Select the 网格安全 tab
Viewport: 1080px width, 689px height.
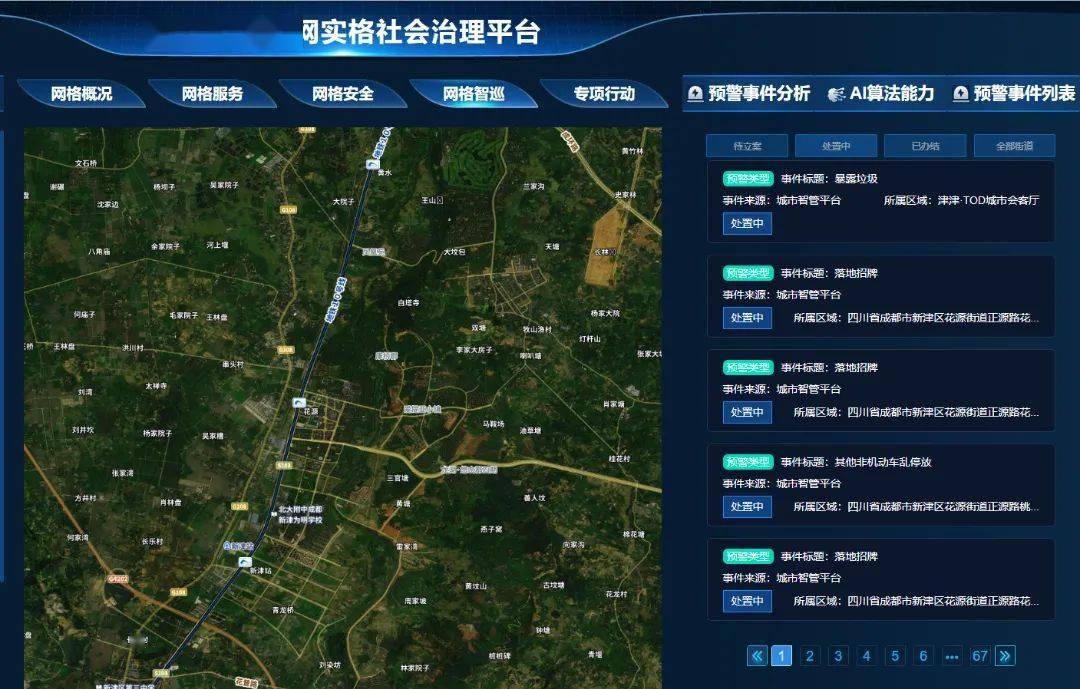[x=342, y=94]
